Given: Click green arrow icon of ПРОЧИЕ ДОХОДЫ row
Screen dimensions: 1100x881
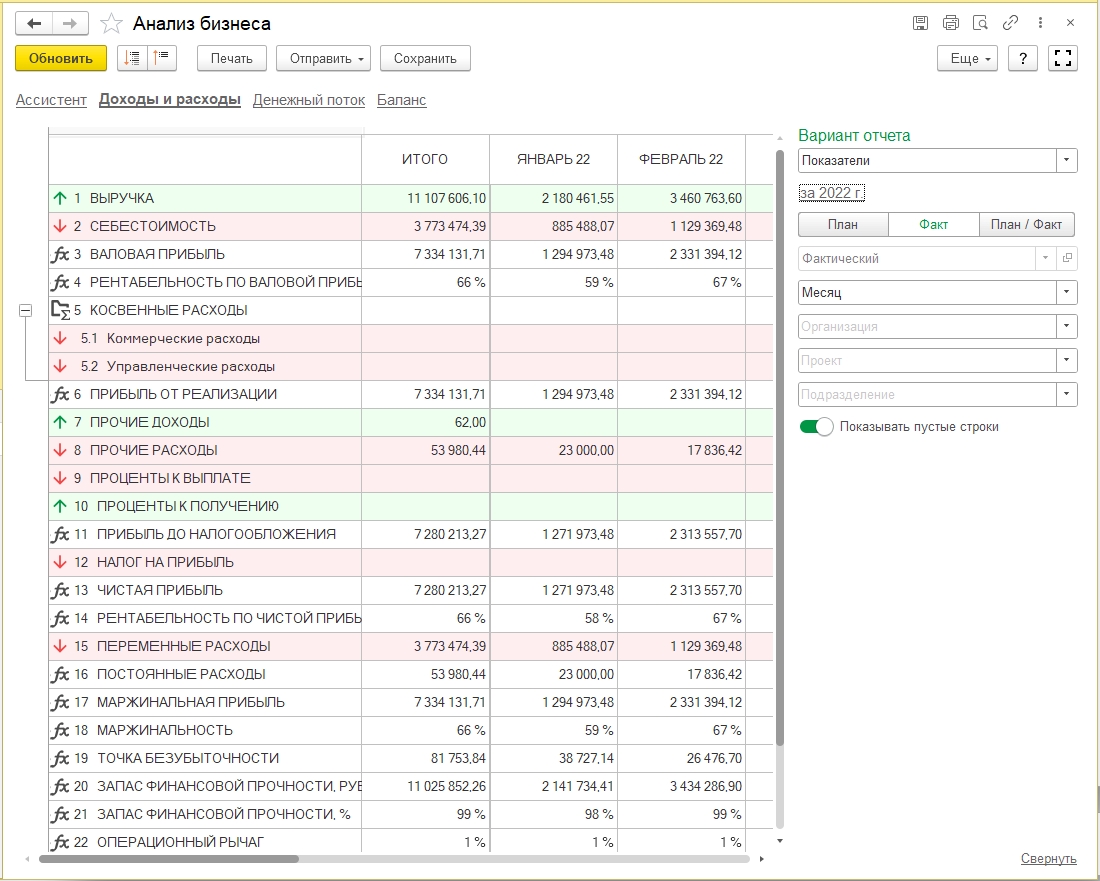Looking at the screenshot, I should coord(60,422).
